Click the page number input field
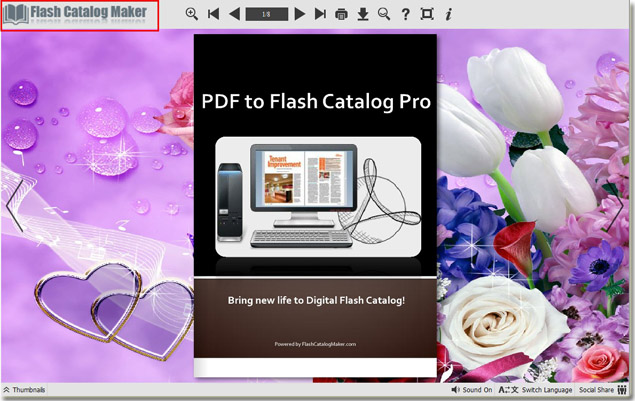Screen dimensions: 635x401 pyautogui.click(x=266, y=14)
